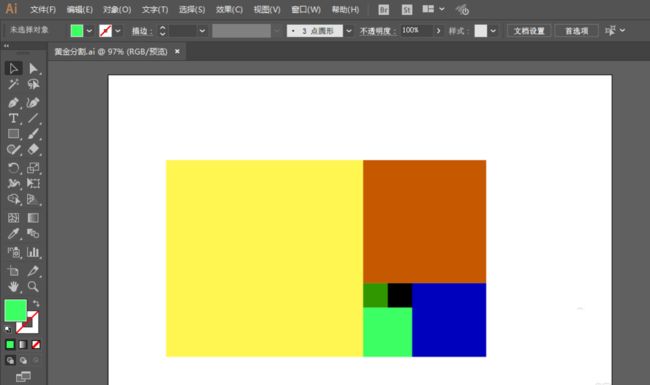
Task: Select the Blend tool
Action: click(33, 234)
